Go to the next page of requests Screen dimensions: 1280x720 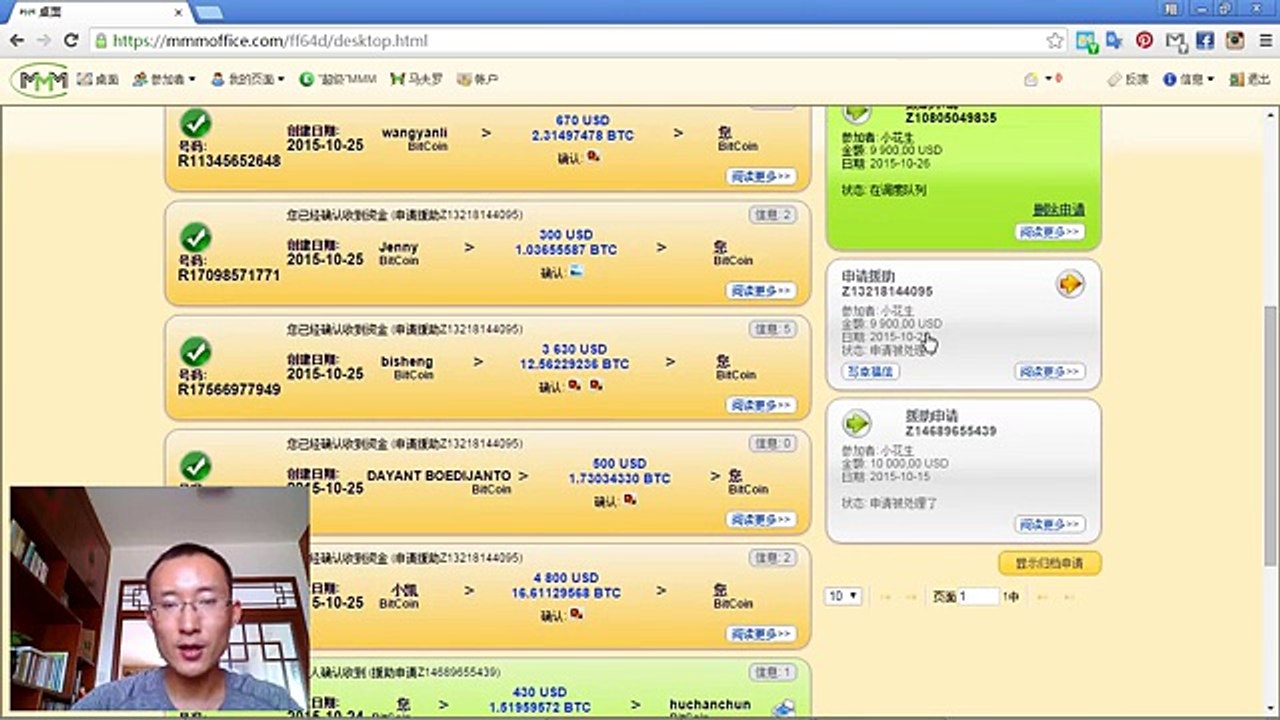click(1042, 597)
